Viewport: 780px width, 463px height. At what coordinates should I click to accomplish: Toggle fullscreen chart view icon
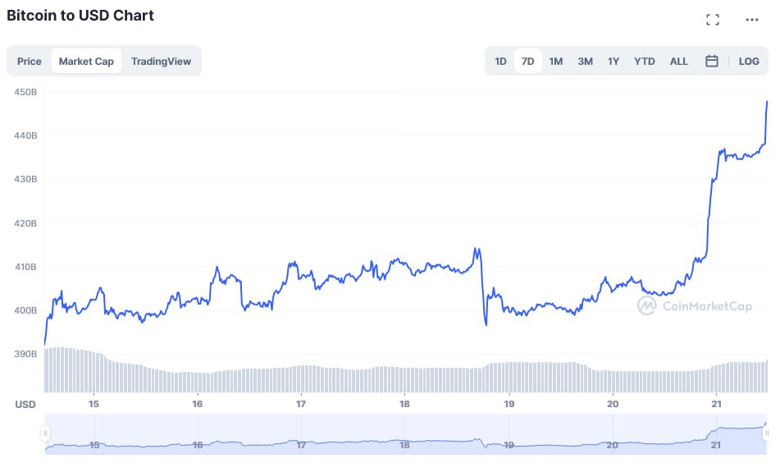(713, 20)
